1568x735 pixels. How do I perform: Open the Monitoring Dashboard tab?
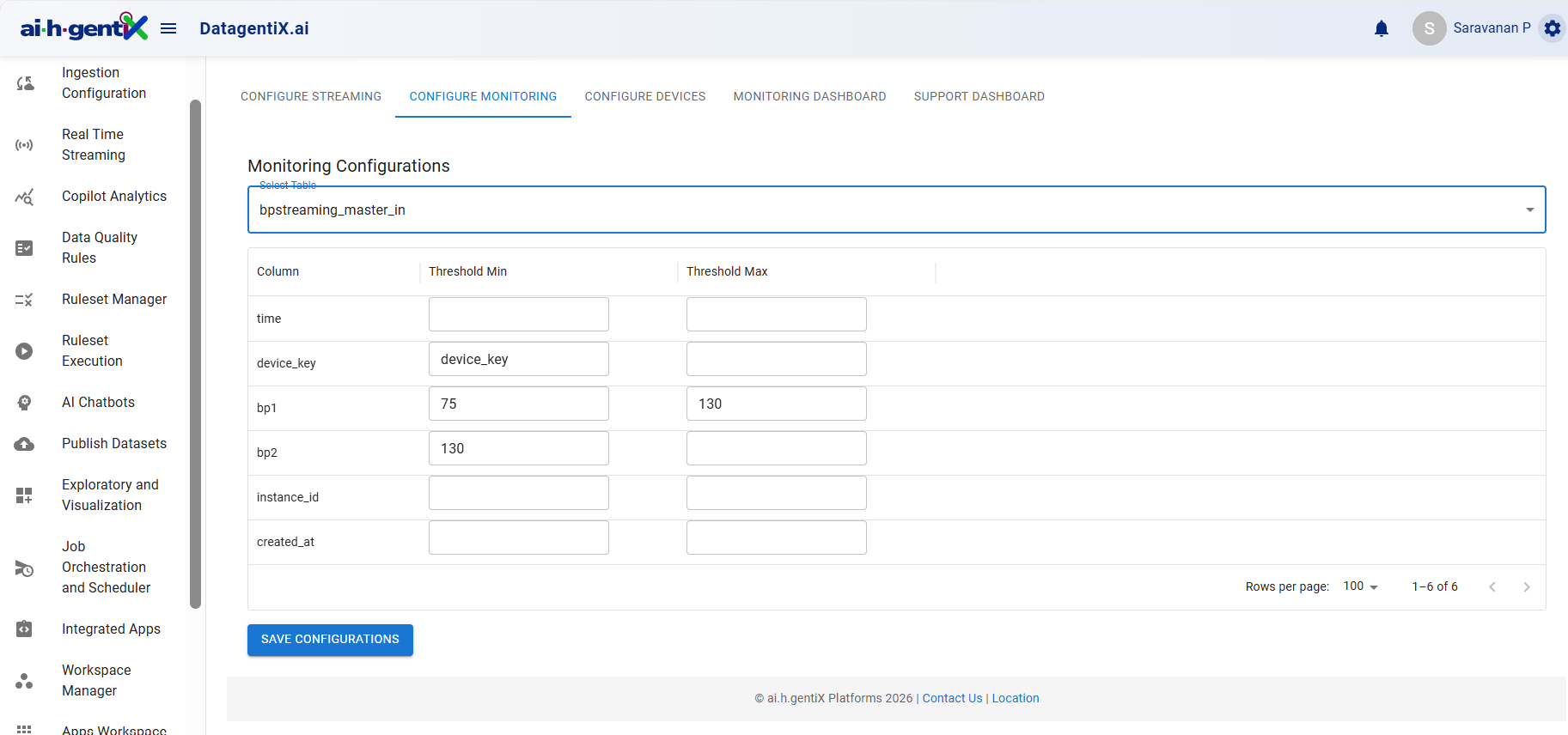pos(809,96)
